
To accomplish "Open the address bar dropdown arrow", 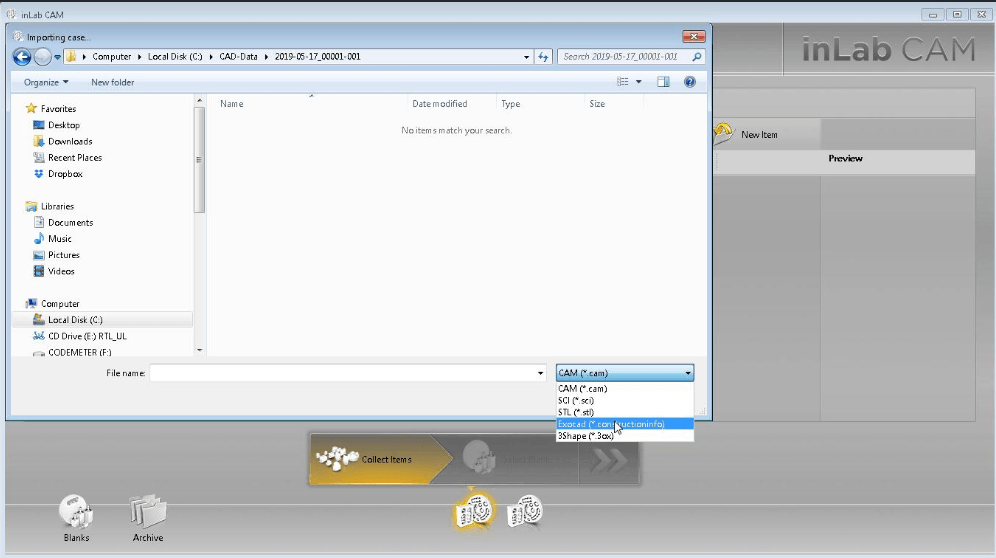I will (527, 57).
